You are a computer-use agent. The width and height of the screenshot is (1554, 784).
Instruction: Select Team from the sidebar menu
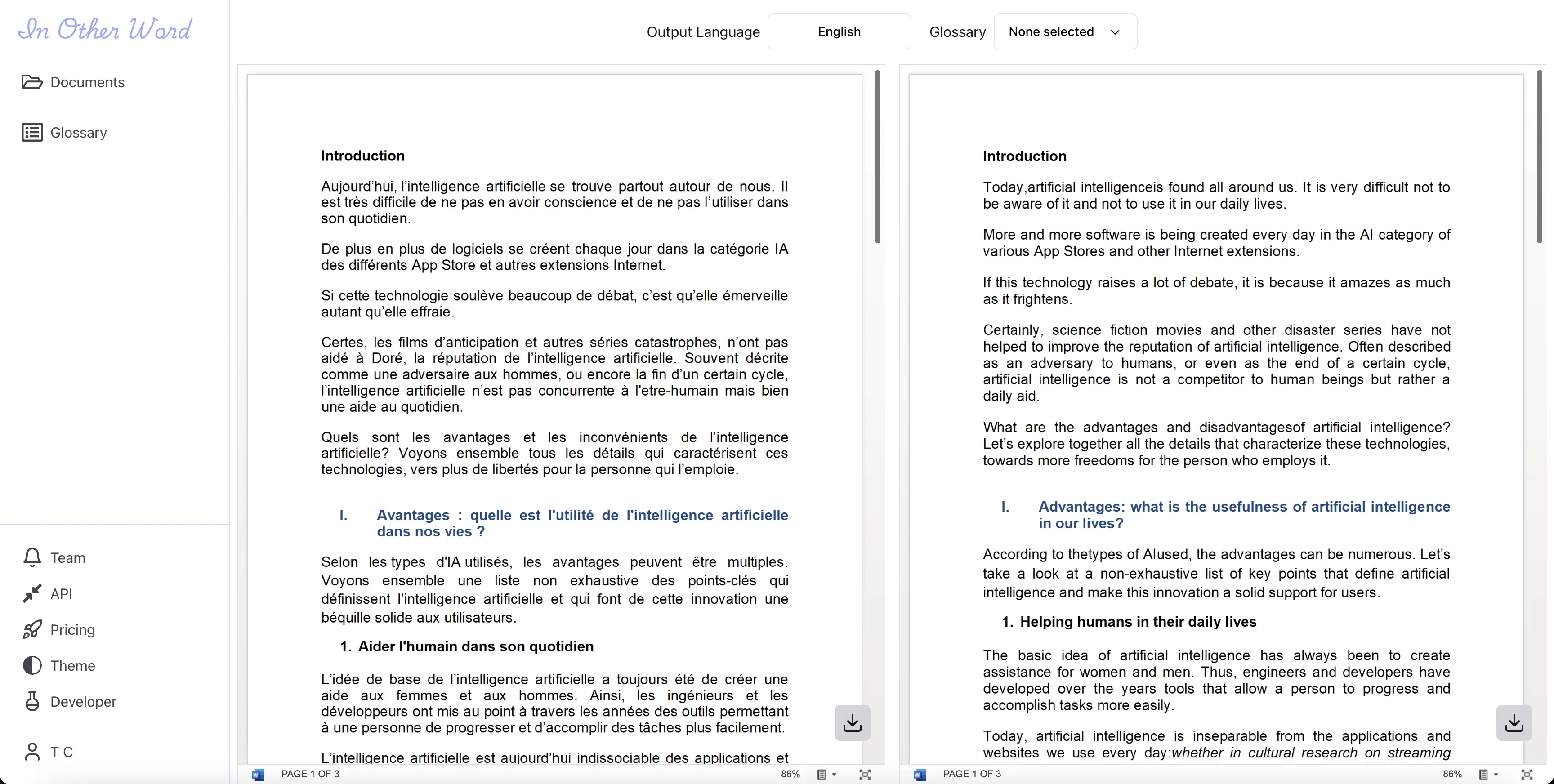(67, 557)
